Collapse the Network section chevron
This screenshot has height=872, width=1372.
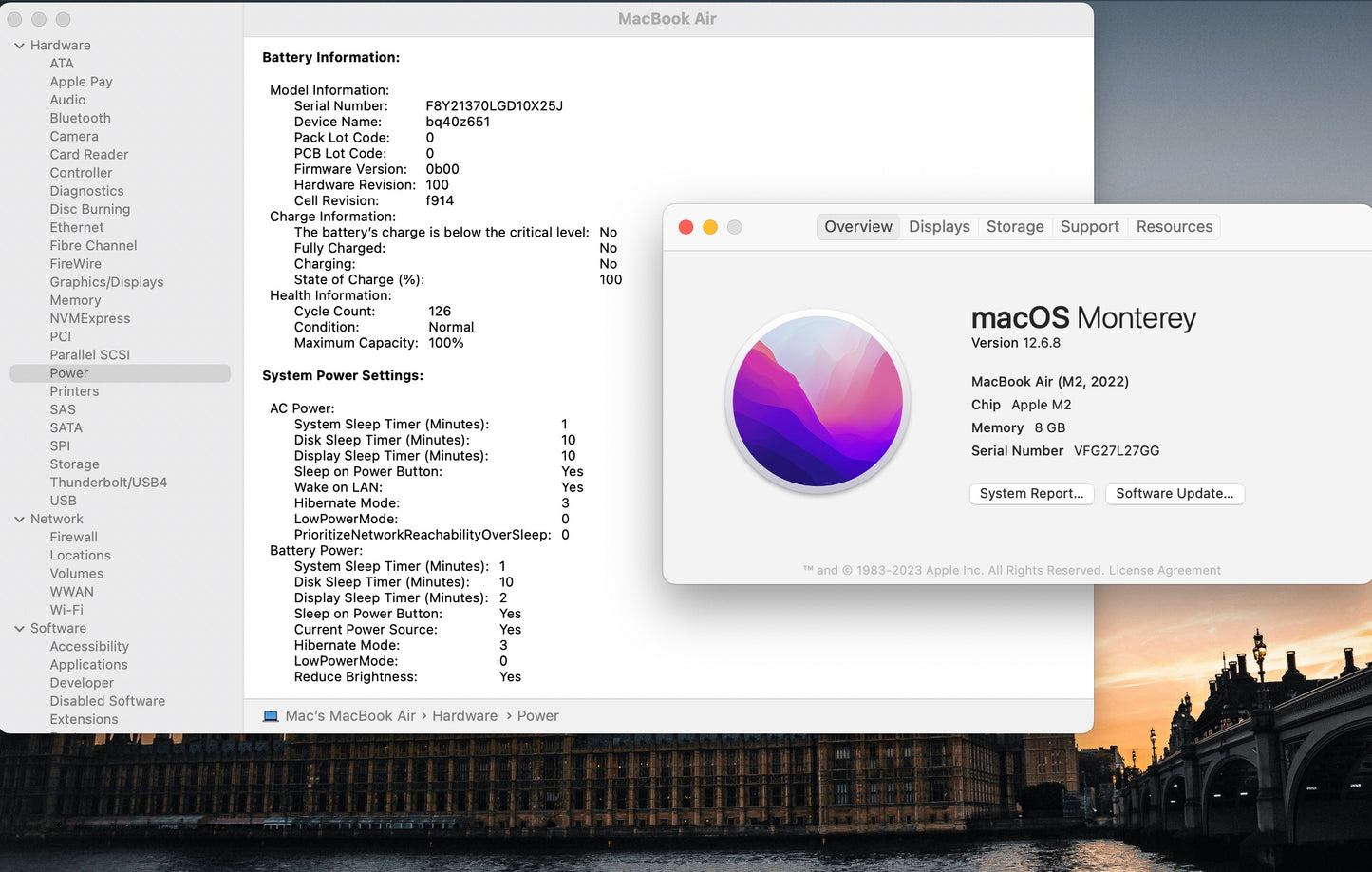pos(19,520)
